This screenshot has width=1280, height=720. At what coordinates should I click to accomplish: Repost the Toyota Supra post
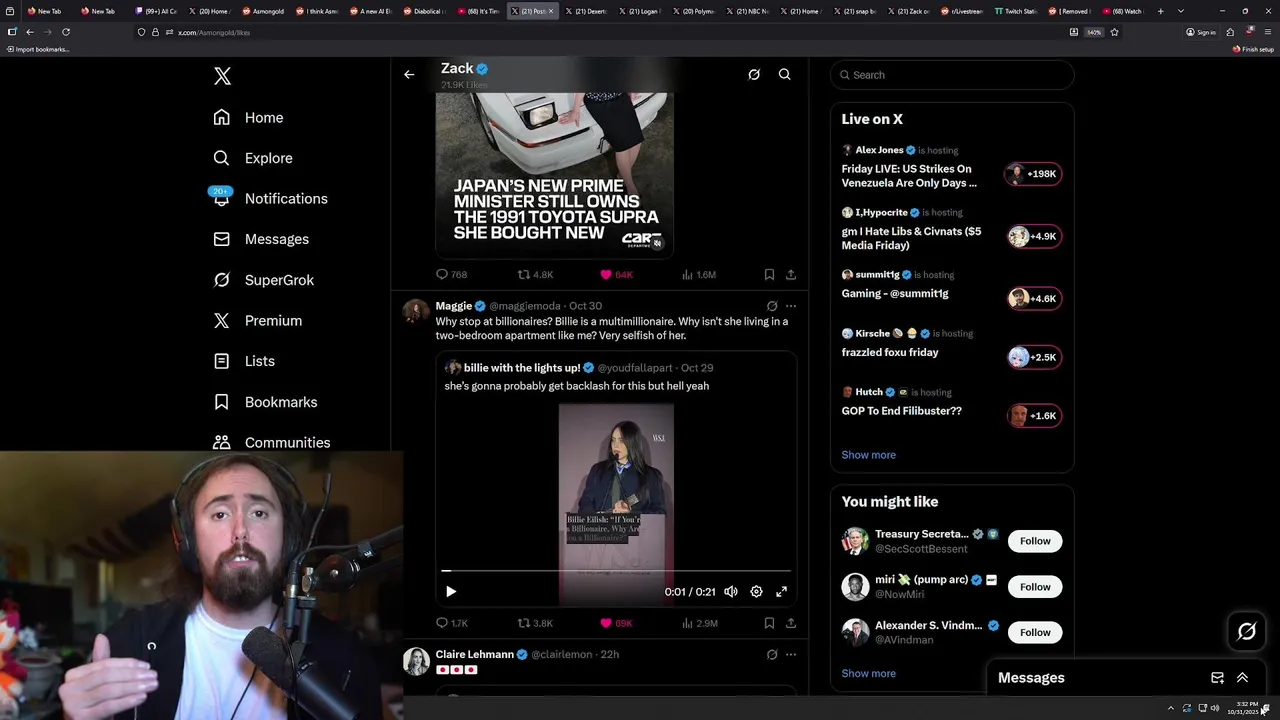535,274
